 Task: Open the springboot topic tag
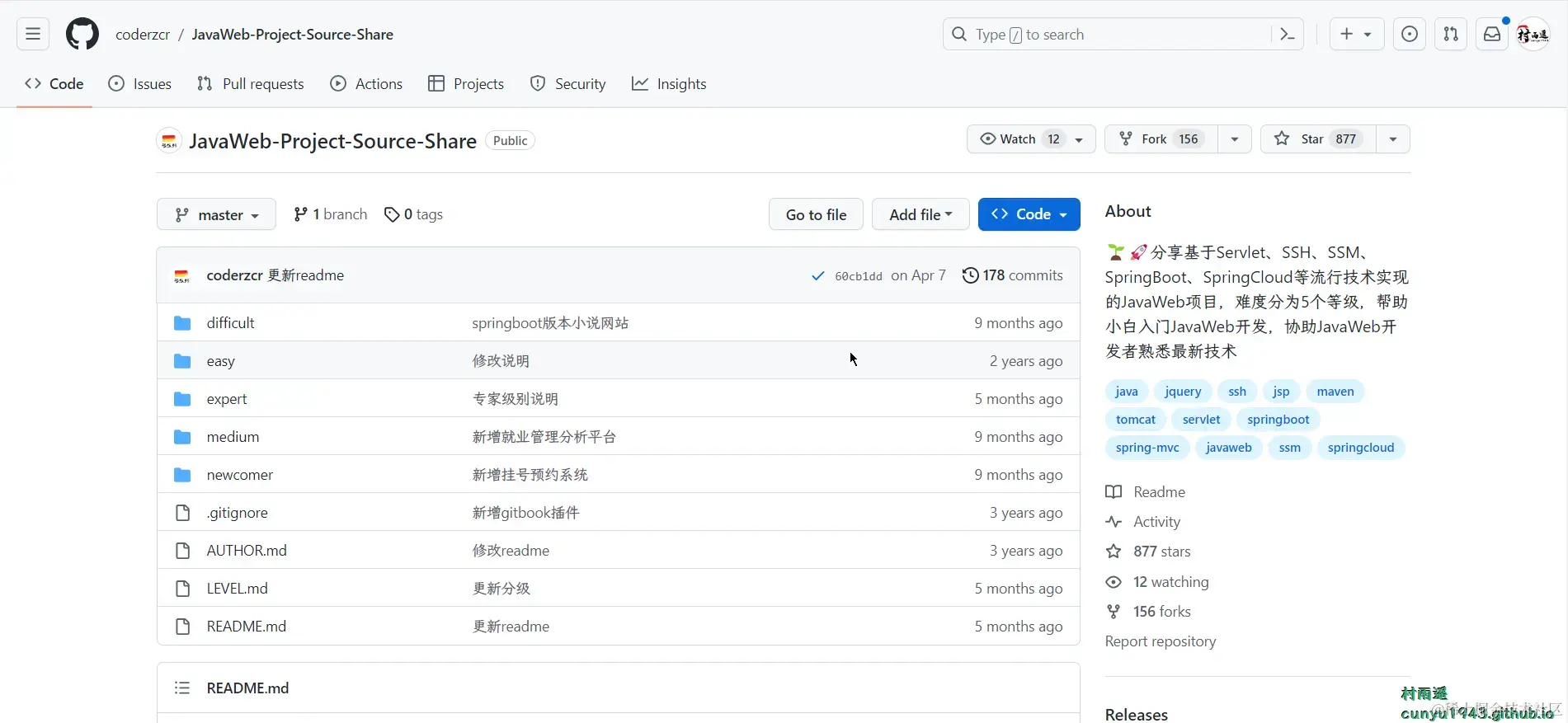pyautogui.click(x=1278, y=420)
